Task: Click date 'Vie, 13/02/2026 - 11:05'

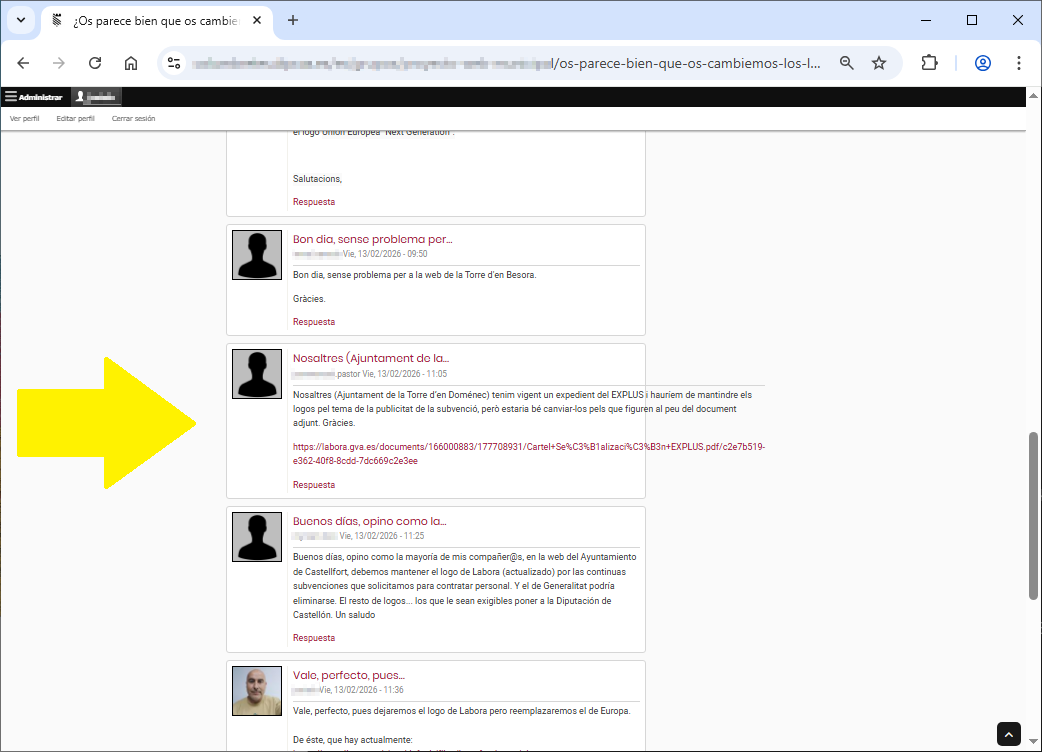Action: point(405,374)
